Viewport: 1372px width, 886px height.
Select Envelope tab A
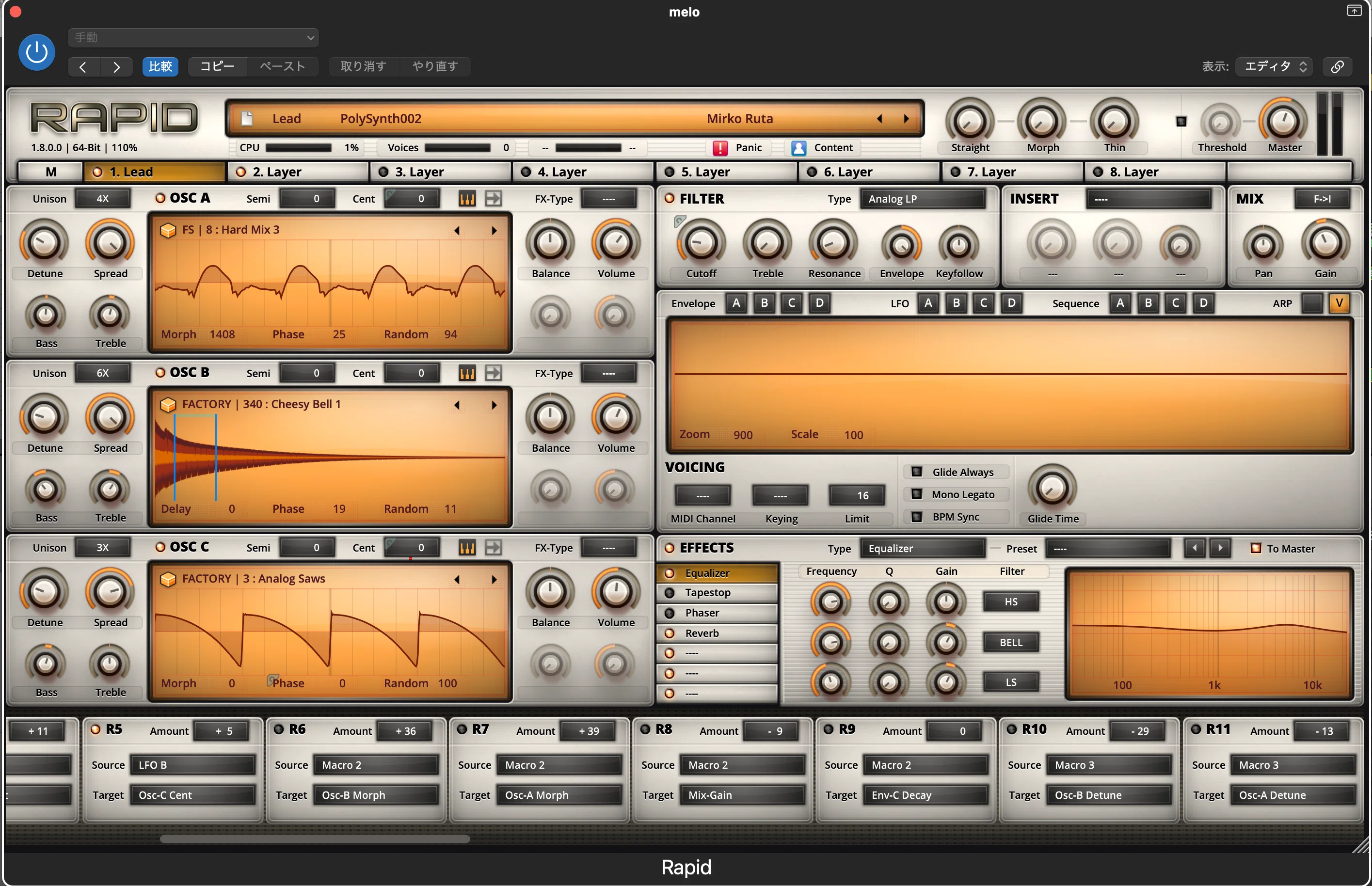736,303
